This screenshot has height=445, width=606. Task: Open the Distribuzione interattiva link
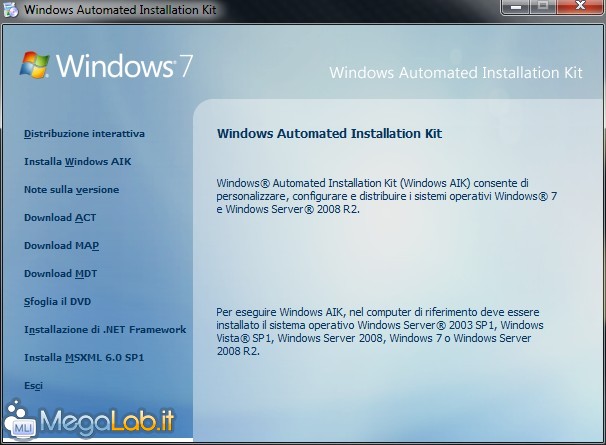tap(84, 133)
